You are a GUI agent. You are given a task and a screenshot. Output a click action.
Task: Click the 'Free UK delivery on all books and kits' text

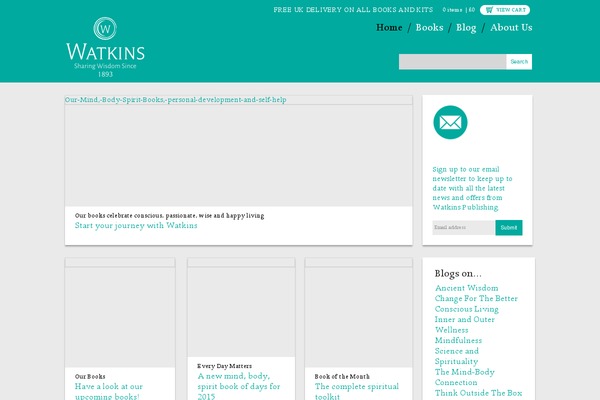pos(353,10)
